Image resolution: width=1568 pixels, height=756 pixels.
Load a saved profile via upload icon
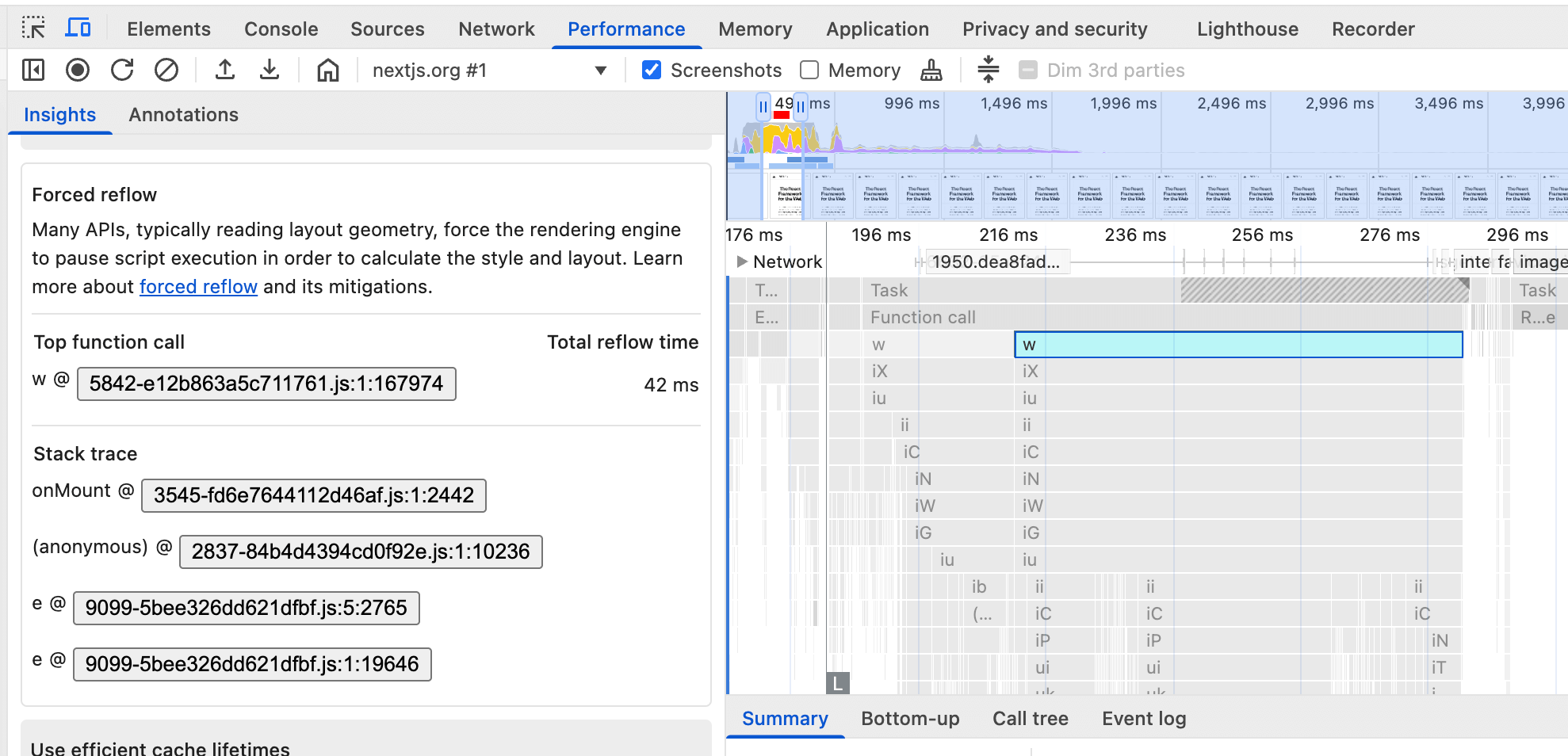coord(225,70)
